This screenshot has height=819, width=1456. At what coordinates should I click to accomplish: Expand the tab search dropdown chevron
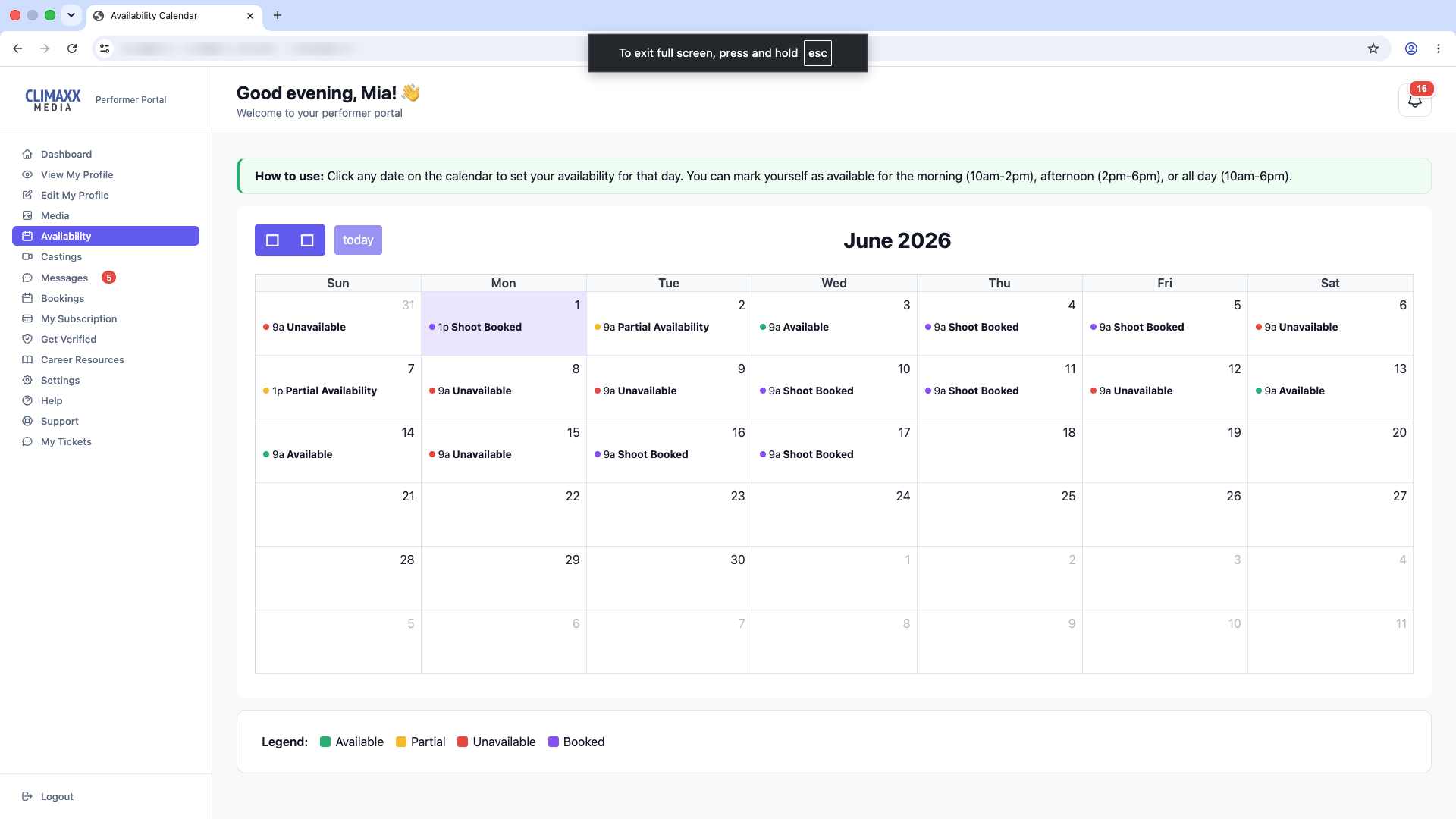[x=71, y=15]
